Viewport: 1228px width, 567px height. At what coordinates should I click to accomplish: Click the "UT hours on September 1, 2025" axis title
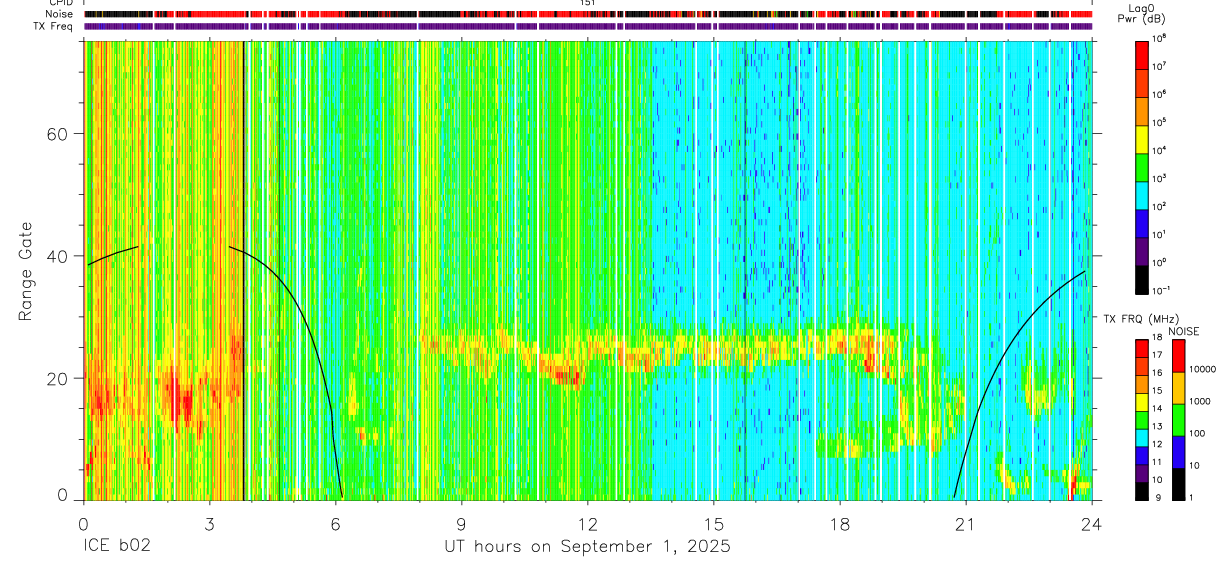[587, 547]
